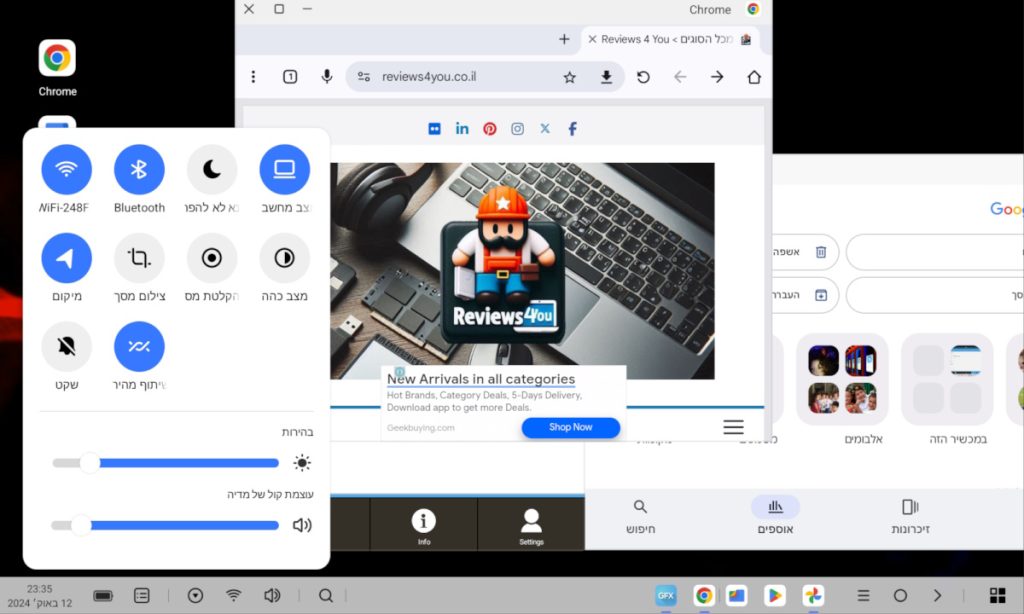This screenshot has width=1024, height=614.
Task: Expand the website hamburger menu
Action: 733,428
